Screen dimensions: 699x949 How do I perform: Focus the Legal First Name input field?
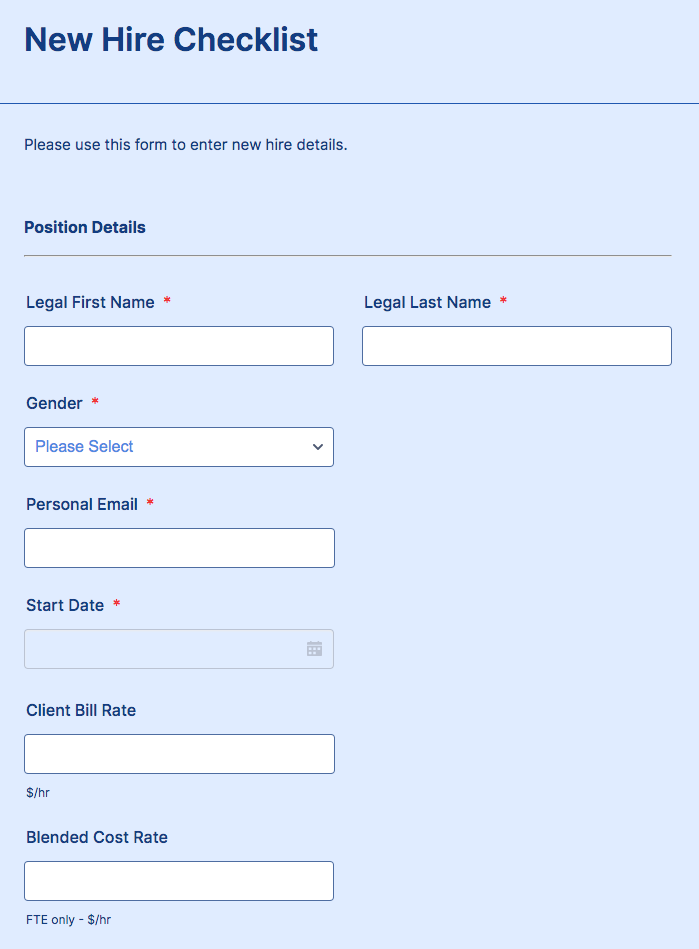(179, 346)
